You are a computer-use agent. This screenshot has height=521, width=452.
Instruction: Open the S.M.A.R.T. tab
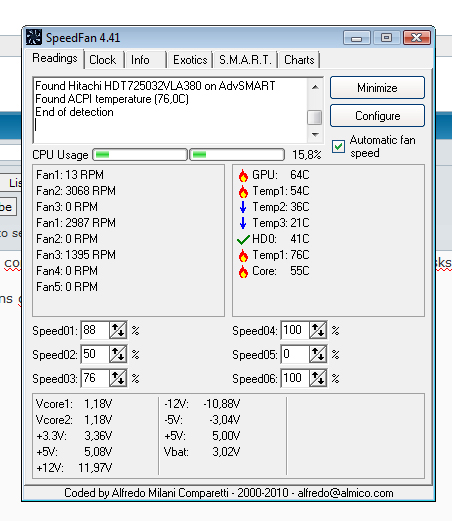245,60
